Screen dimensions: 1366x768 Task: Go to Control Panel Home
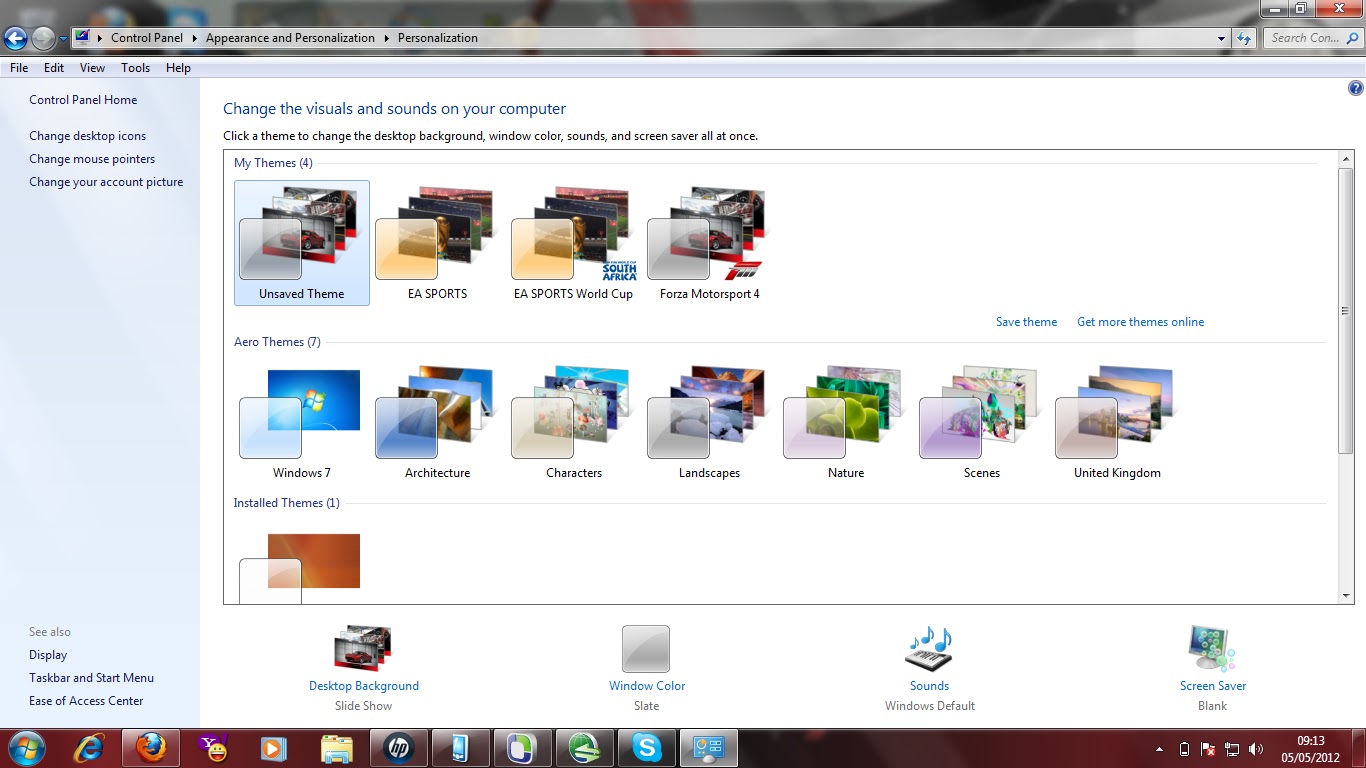83,100
